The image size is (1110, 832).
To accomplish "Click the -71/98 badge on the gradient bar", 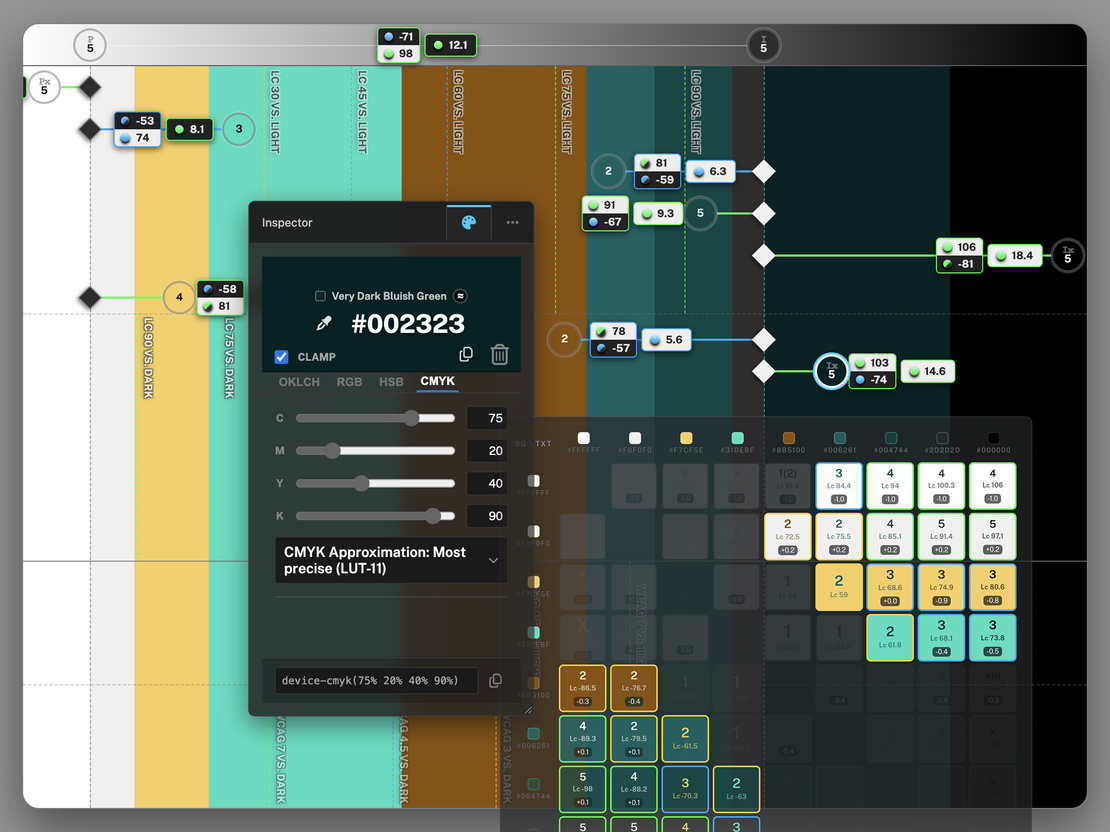I will click(x=399, y=45).
